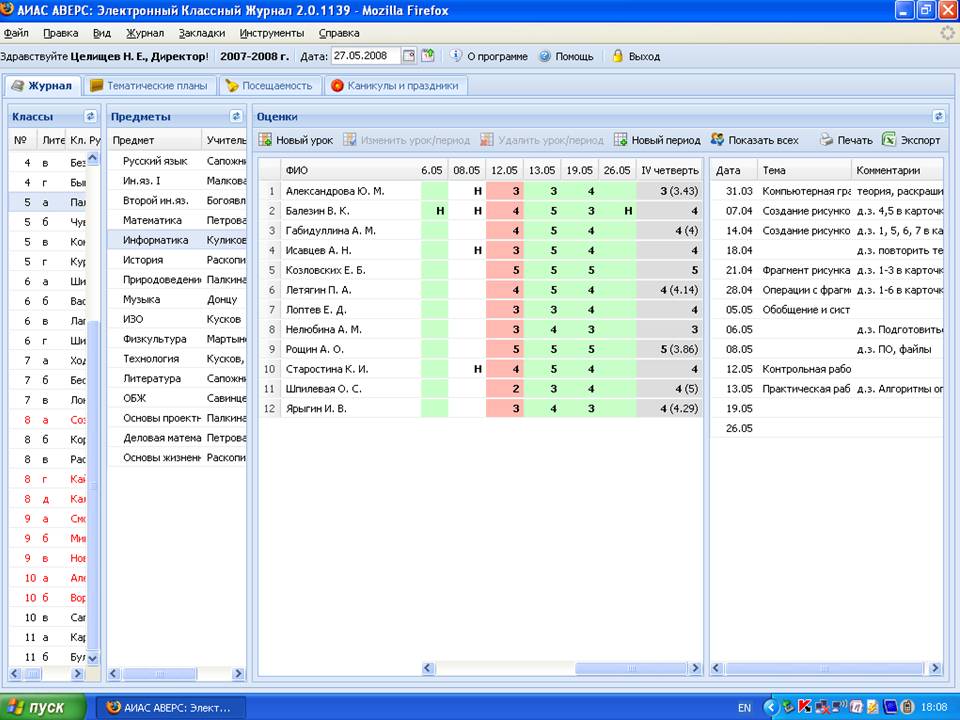Click Изменить урок/период toolbar item
Screen dimensions: 960x720
(407, 140)
